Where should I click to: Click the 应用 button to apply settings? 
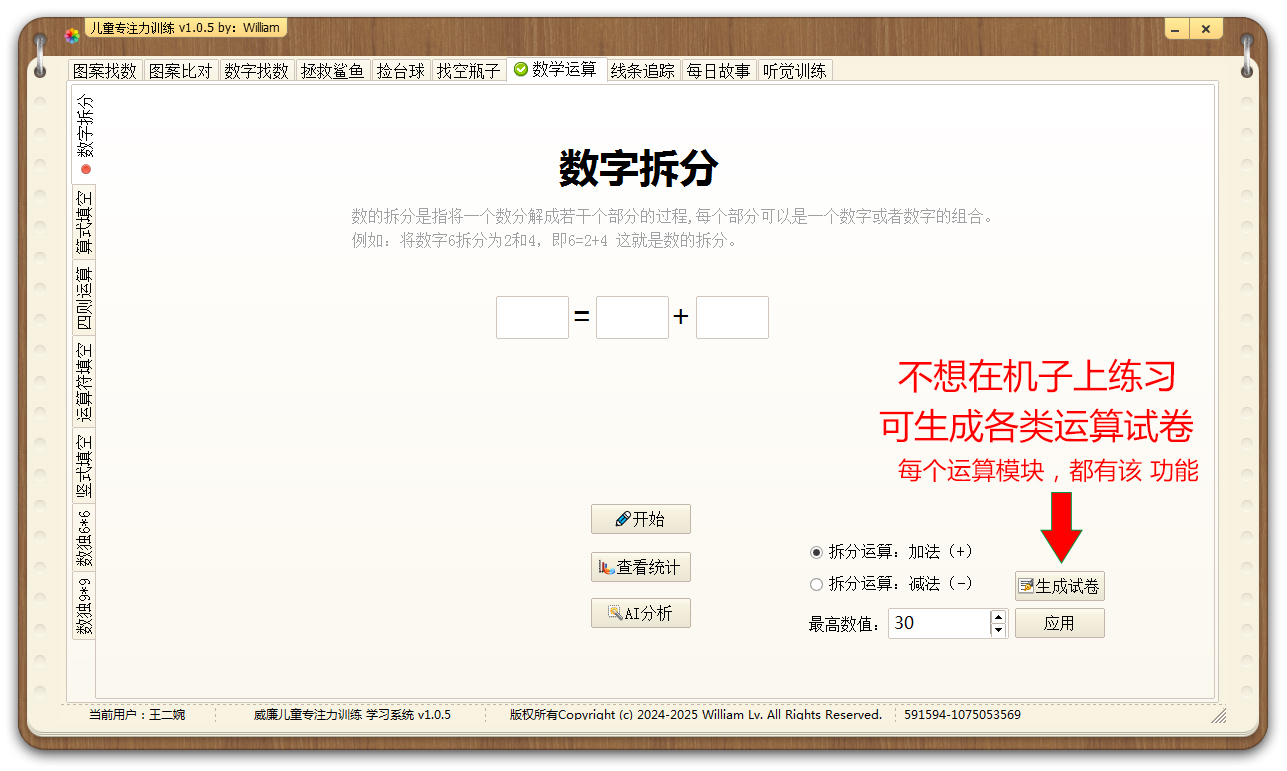pyautogui.click(x=1059, y=622)
